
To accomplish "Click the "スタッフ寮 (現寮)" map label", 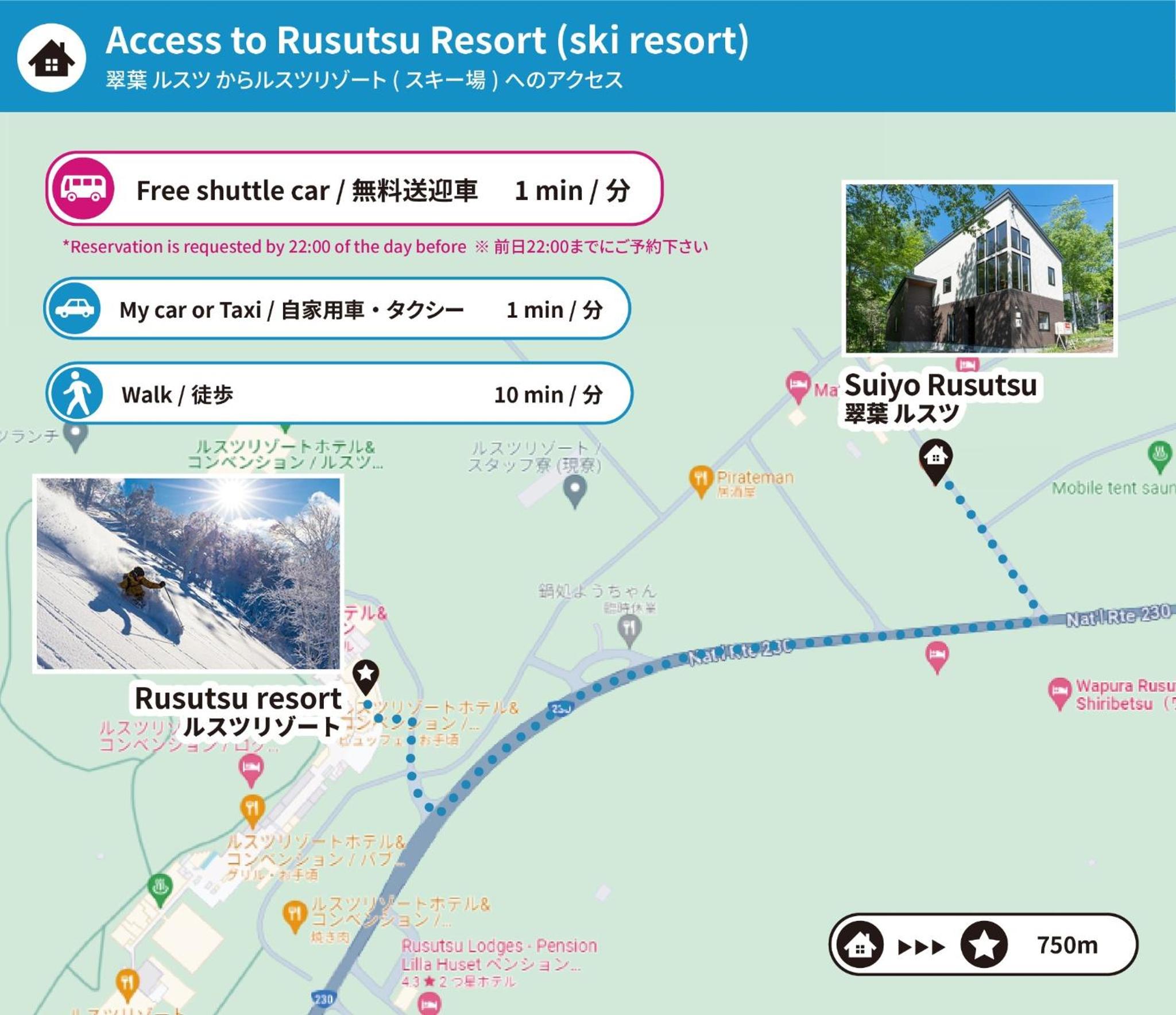I will click(x=535, y=465).
